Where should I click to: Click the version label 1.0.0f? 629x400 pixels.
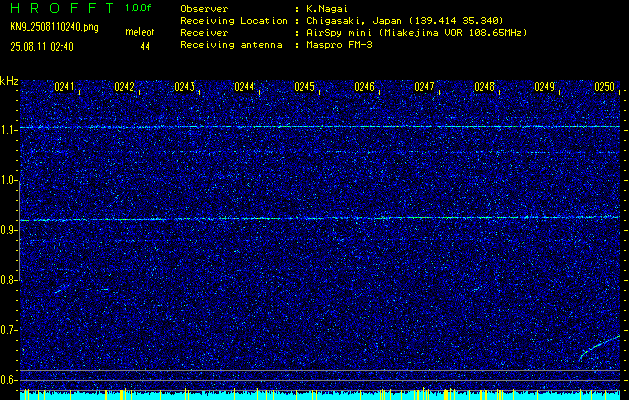138,8
